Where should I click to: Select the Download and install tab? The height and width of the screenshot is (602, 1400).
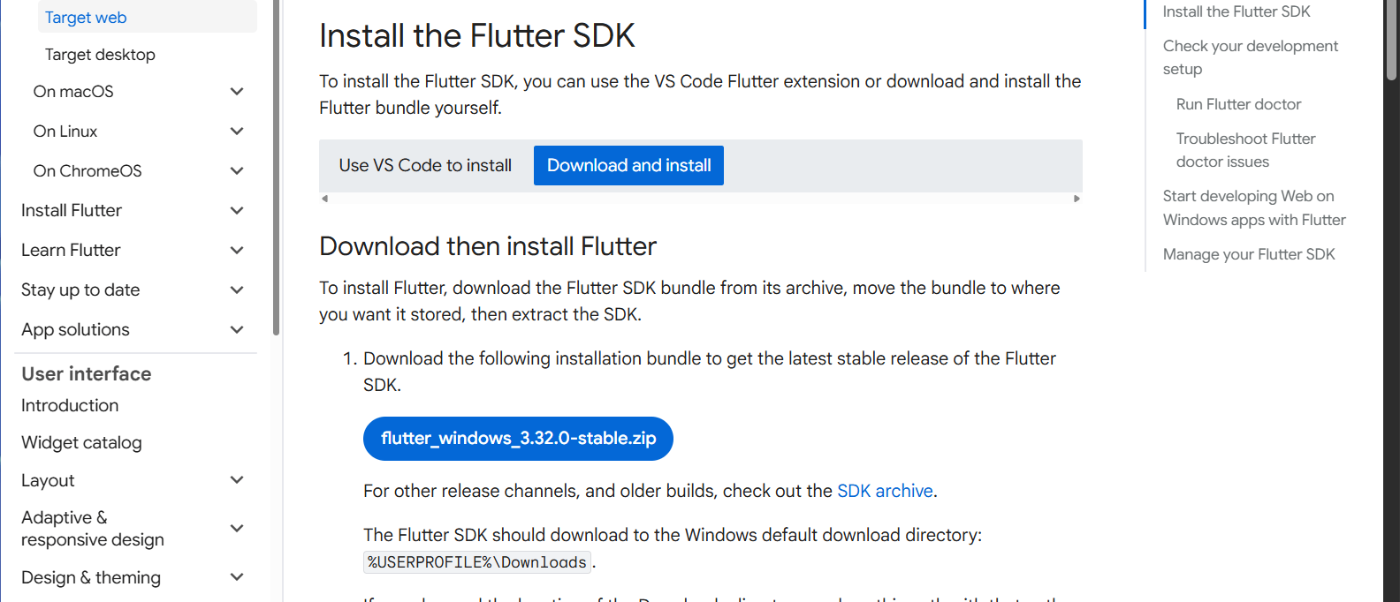coord(629,165)
